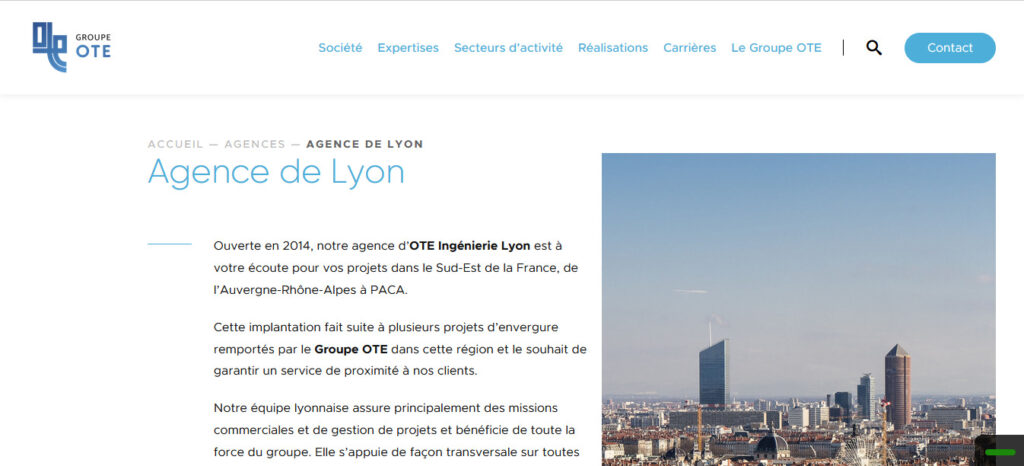
Task: Click the Groupe OTE logo
Action: pos(72,47)
